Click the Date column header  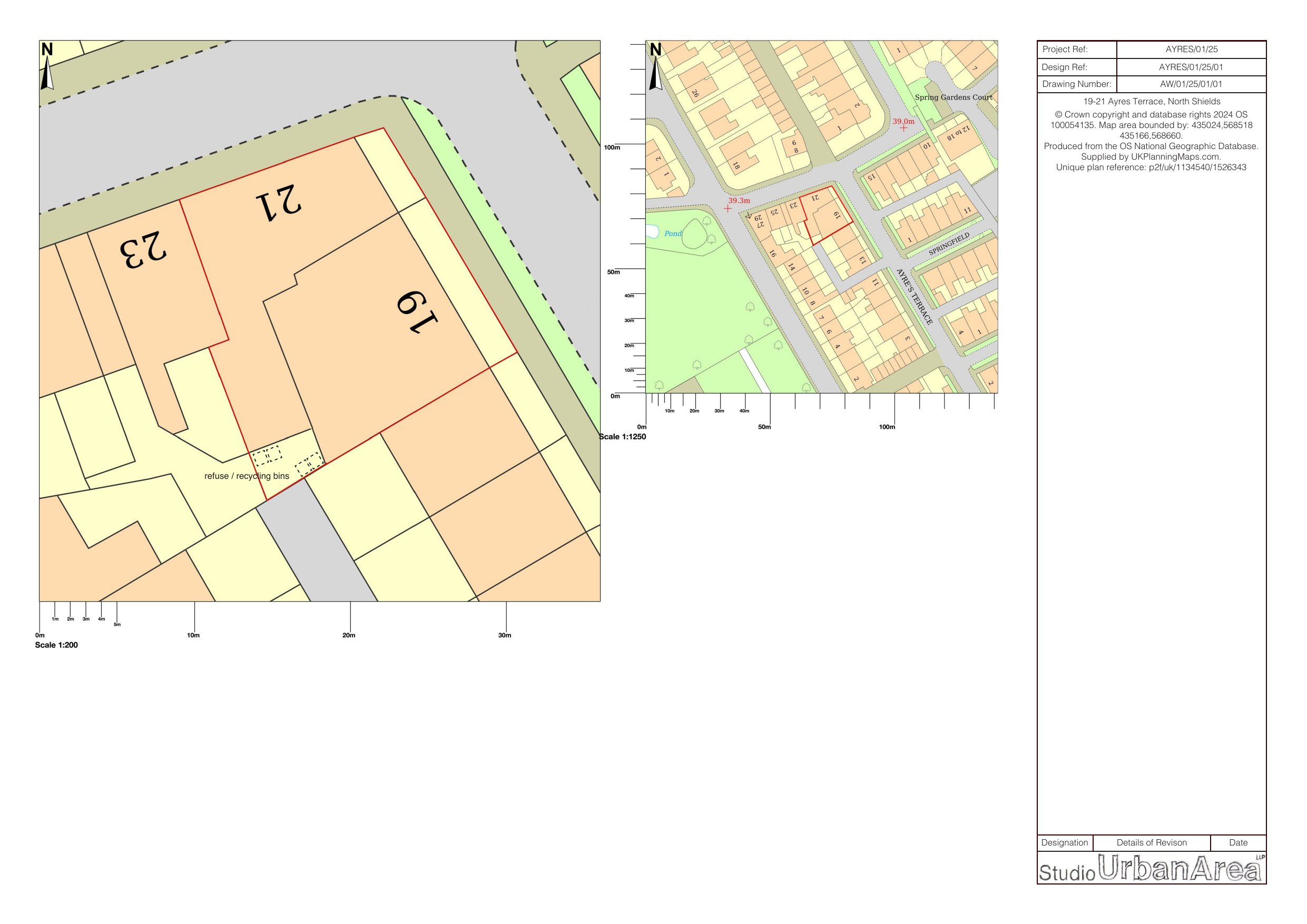coord(1237,842)
